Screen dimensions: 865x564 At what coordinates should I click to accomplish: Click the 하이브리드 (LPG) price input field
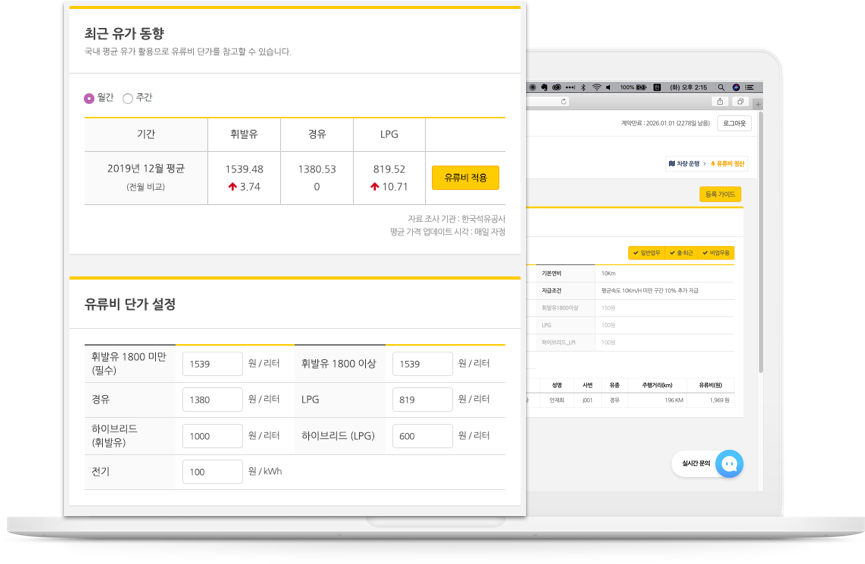tap(422, 436)
